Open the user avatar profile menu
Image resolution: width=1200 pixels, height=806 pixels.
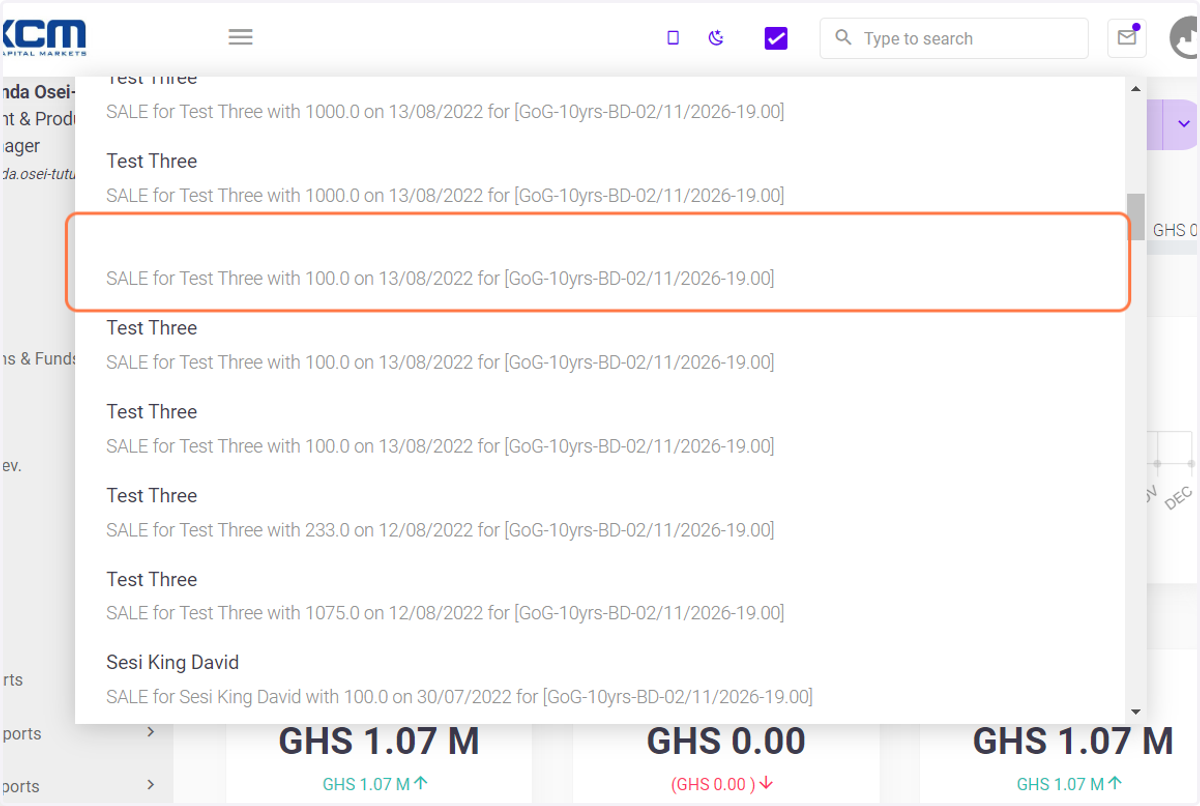pos(1185,38)
